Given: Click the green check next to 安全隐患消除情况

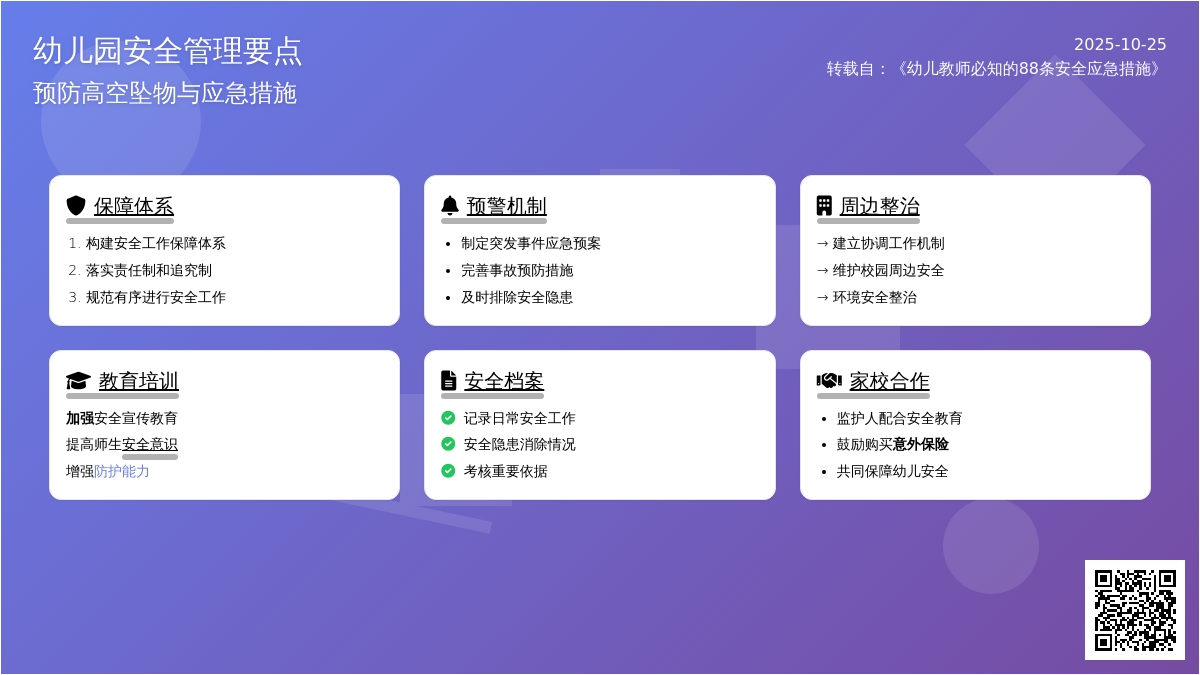Looking at the screenshot, I should (448, 444).
